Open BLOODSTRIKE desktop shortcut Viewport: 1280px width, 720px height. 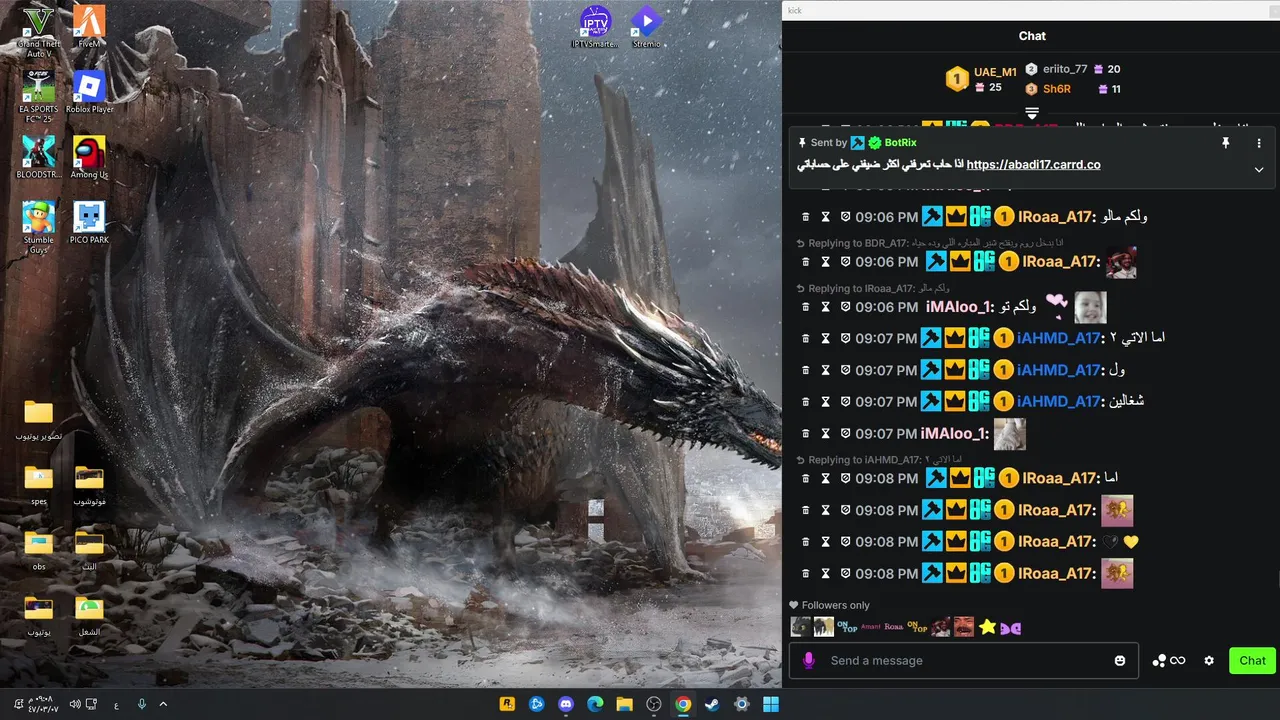point(39,158)
